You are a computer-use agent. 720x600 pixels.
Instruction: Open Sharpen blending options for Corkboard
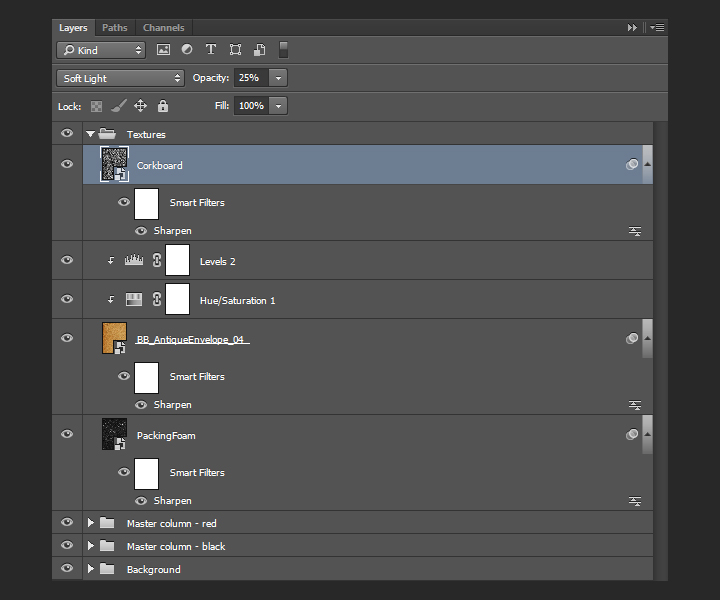[635, 231]
